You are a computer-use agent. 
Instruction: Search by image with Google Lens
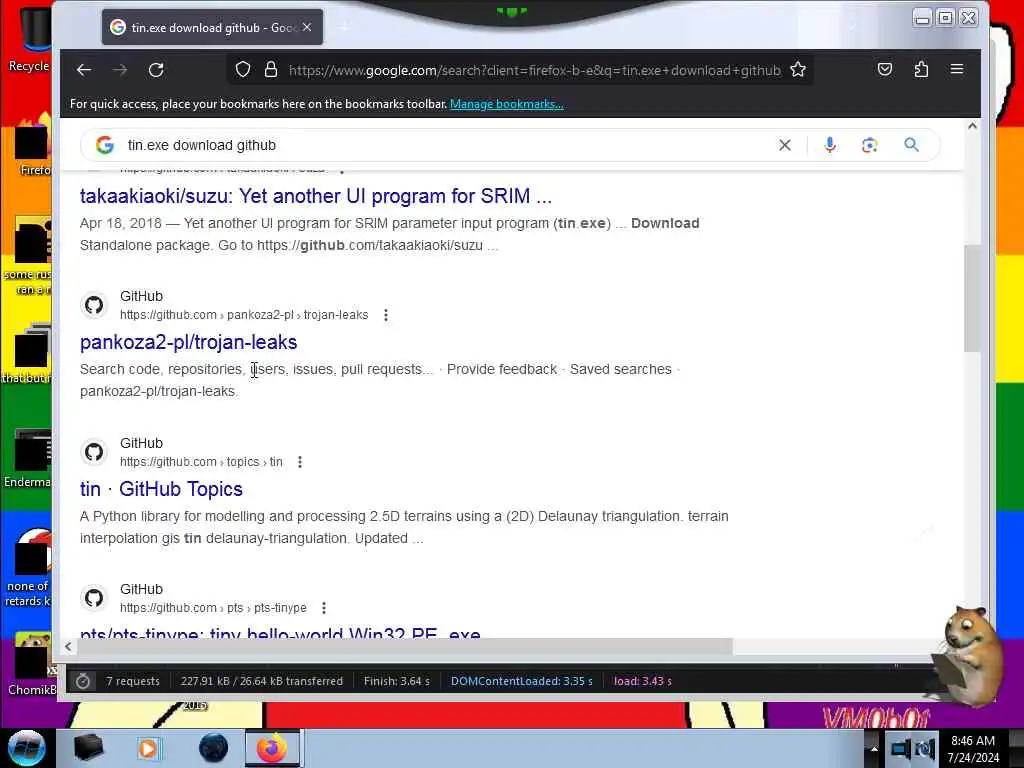[869, 145]
